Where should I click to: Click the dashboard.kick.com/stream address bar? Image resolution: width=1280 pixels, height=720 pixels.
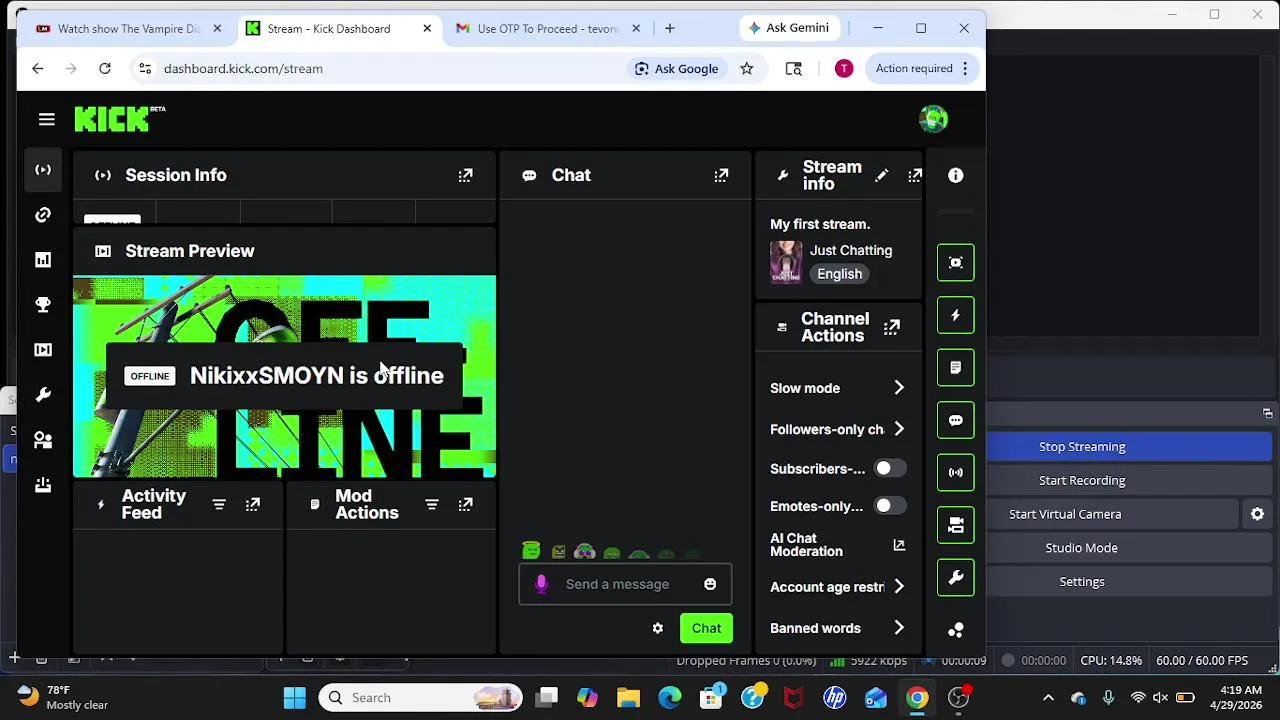[x=243, y=68]
